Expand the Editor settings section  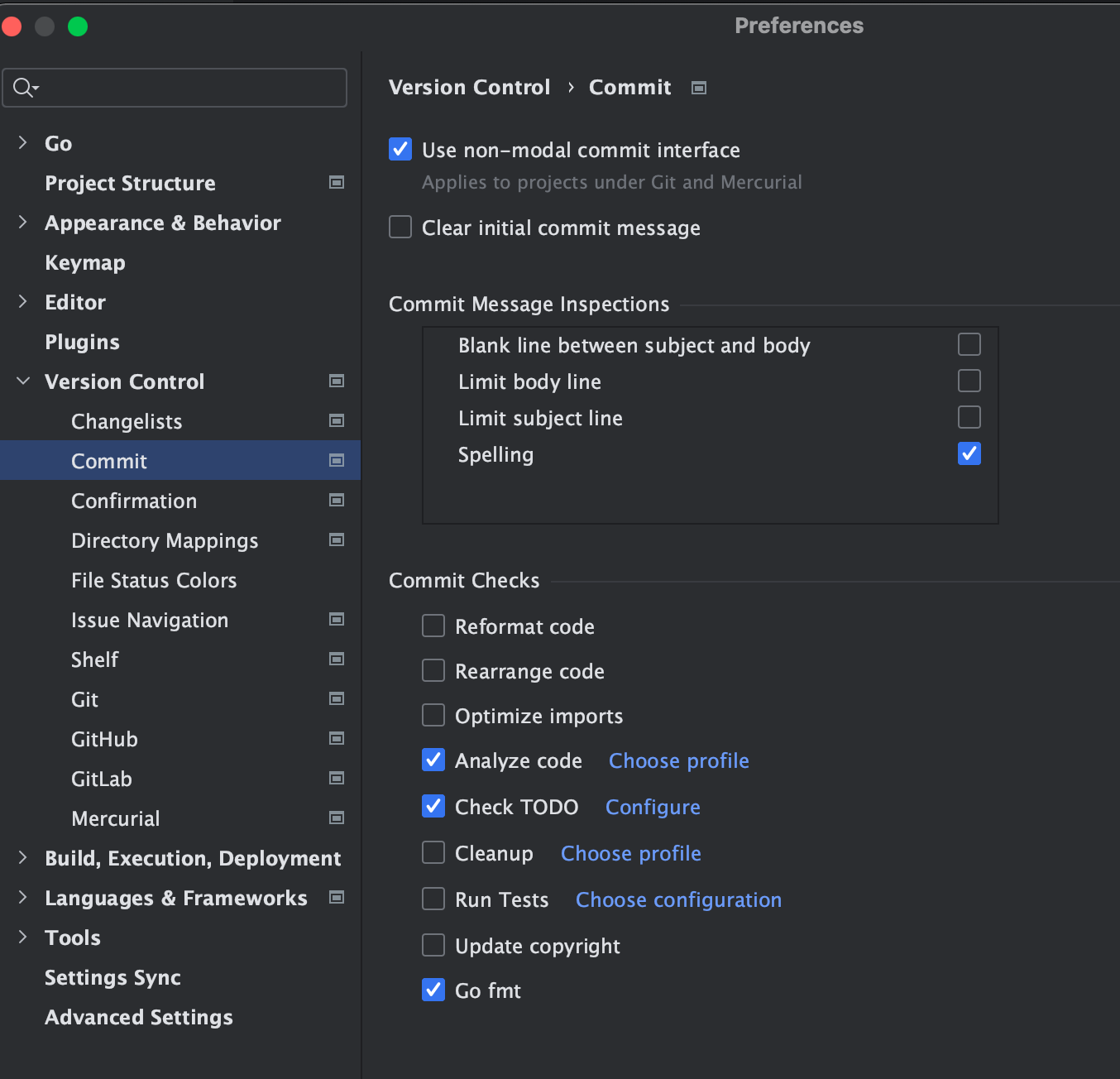click(x=22, y=301)
